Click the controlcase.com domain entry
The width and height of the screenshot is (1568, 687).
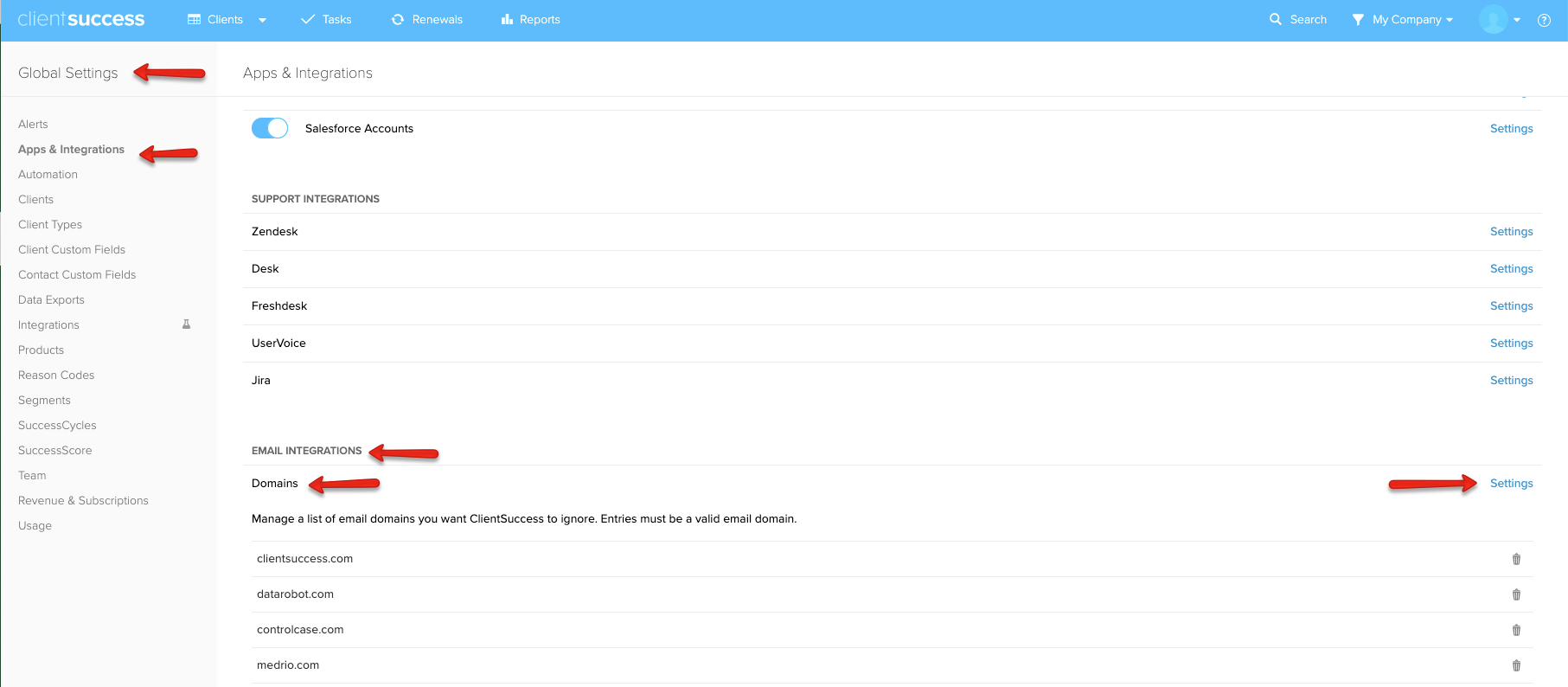coord(300,629)
